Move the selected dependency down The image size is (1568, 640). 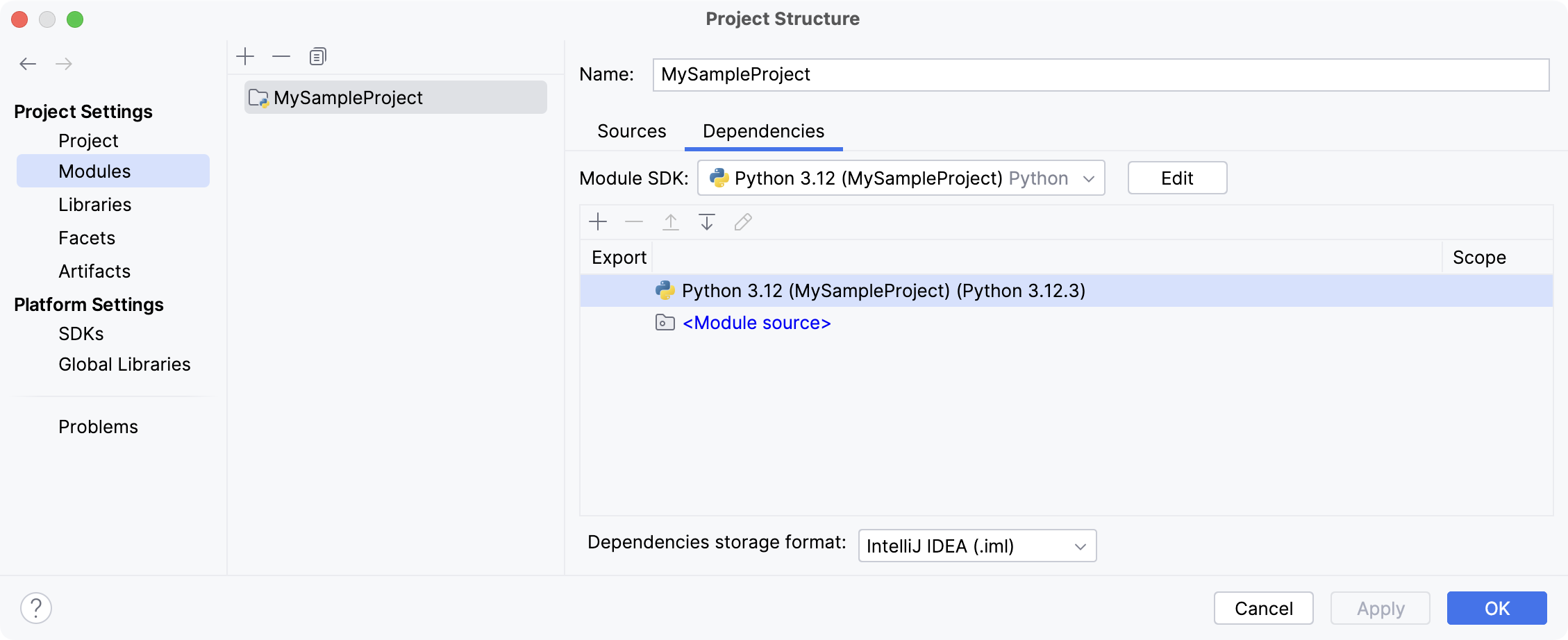click(x=707, y=221)
